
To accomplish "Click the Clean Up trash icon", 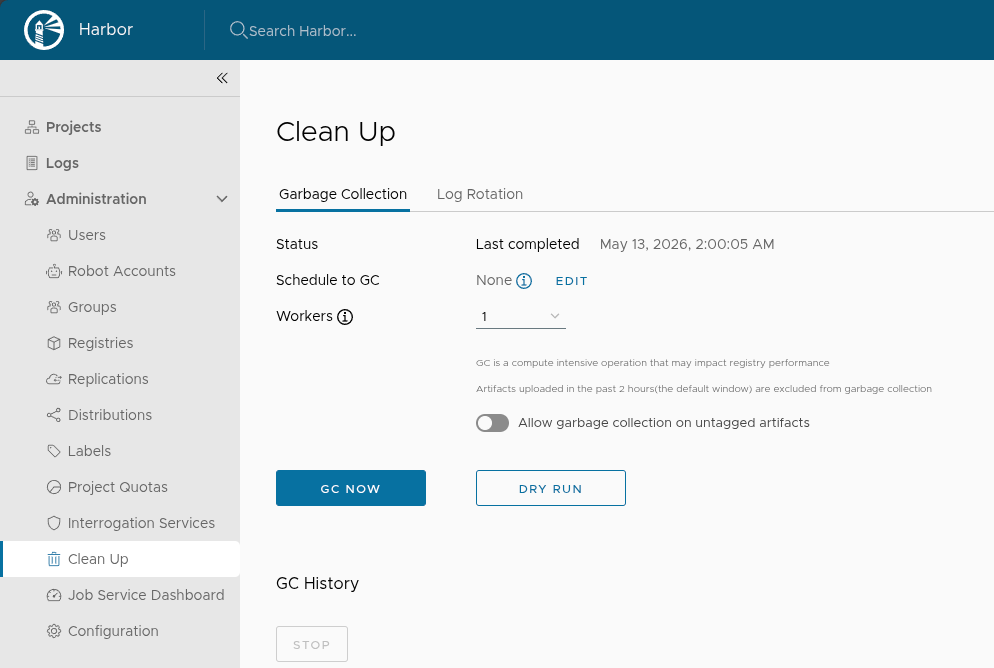I will pos(54,559).
